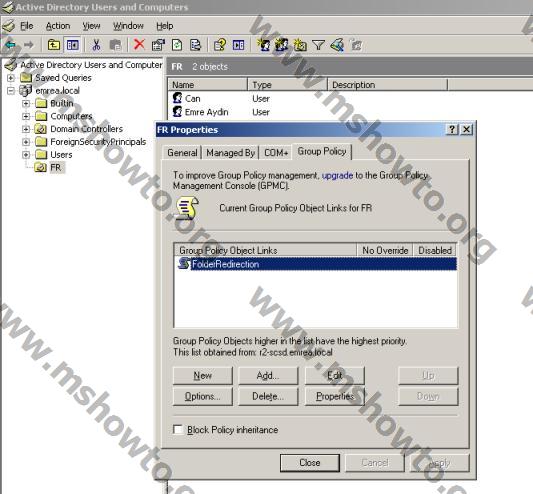Click the dialog's context help question button
The width and height of the screenshot is (533, 494).
click(x=452, y=129)
